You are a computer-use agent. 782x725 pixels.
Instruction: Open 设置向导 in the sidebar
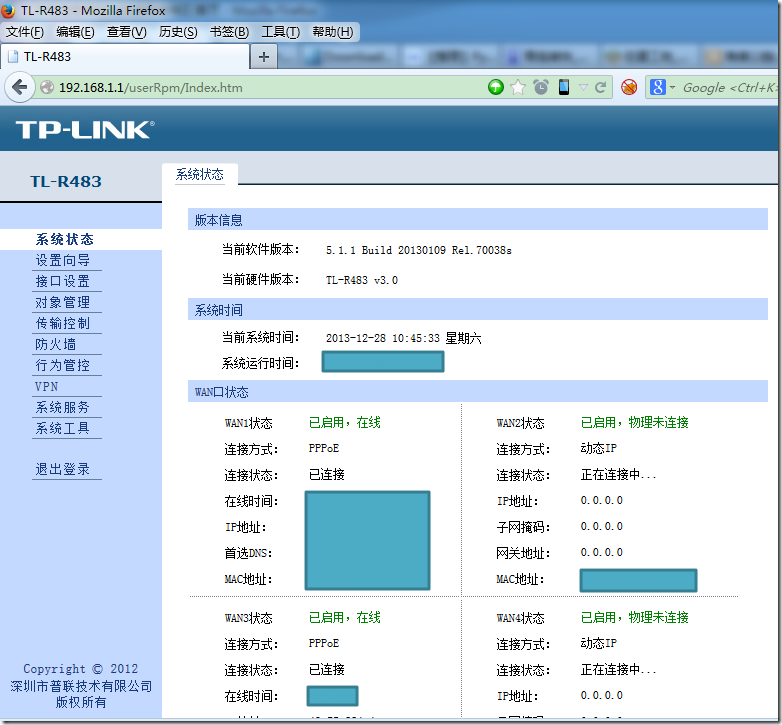63,260
